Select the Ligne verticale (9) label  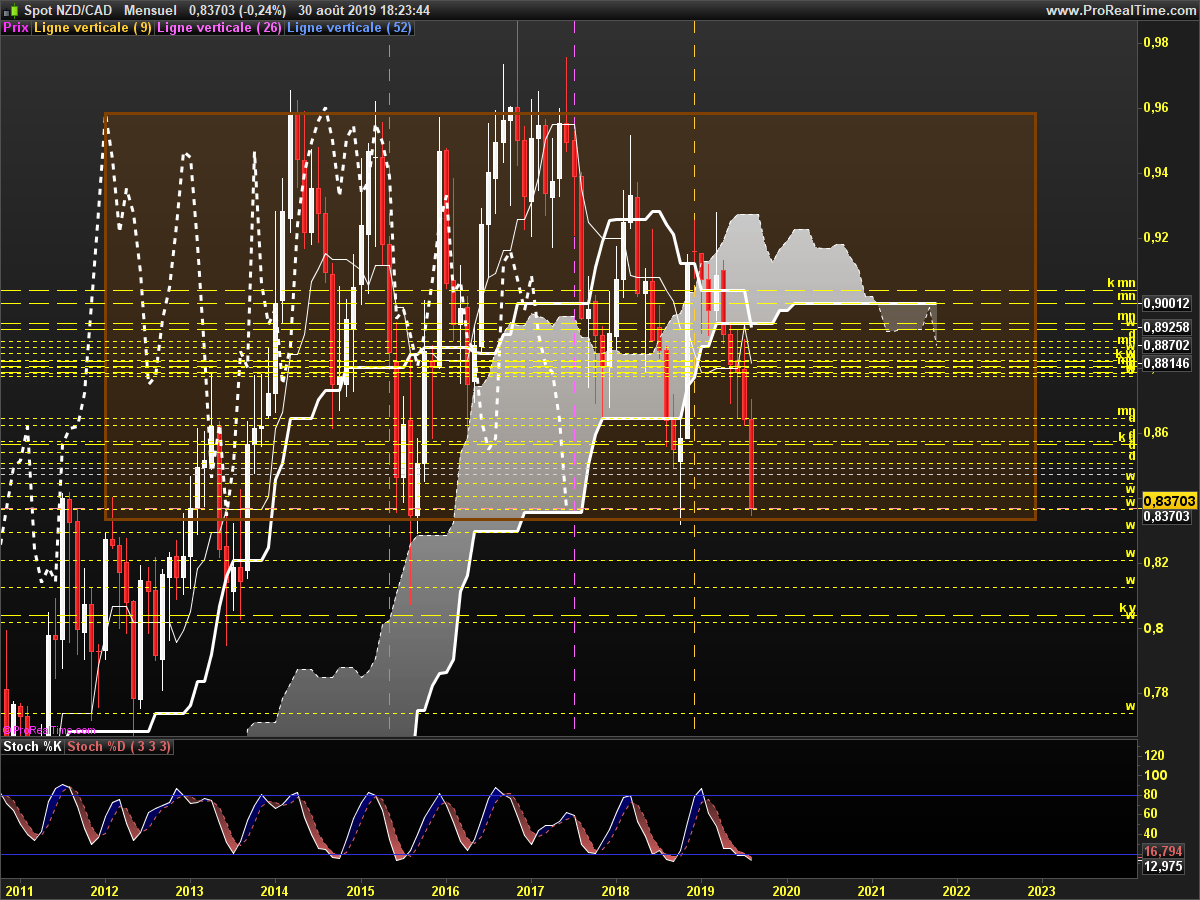(x=93, y=28)
